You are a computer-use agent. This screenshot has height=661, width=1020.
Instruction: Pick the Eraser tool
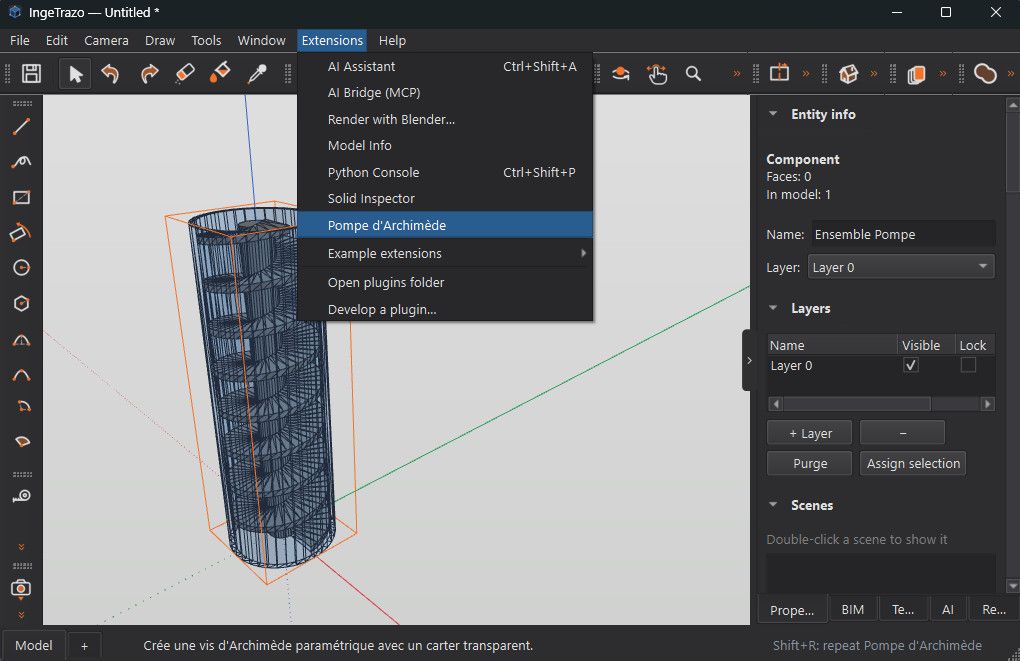coord(185,74)
